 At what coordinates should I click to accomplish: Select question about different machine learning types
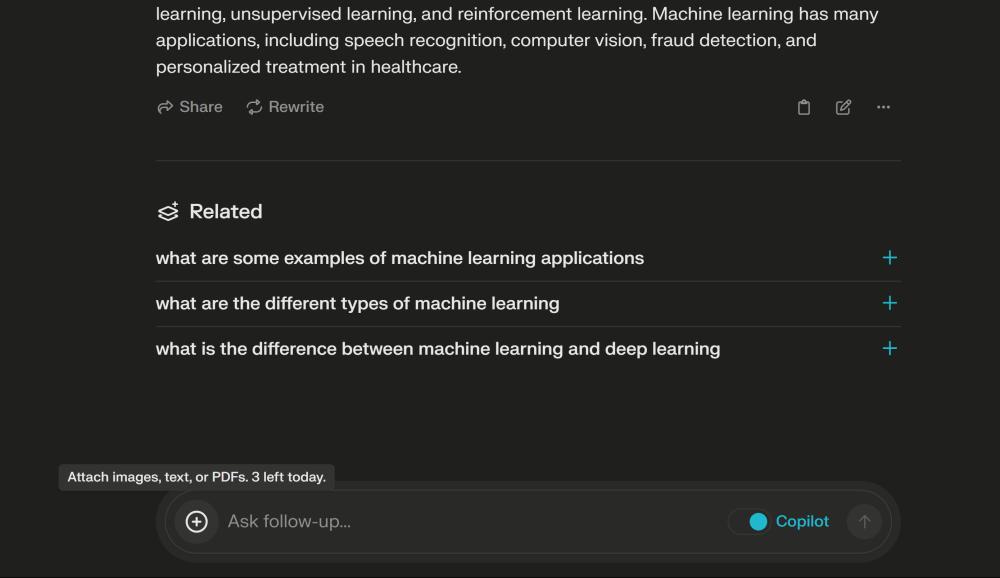click(x=357, y=304)
